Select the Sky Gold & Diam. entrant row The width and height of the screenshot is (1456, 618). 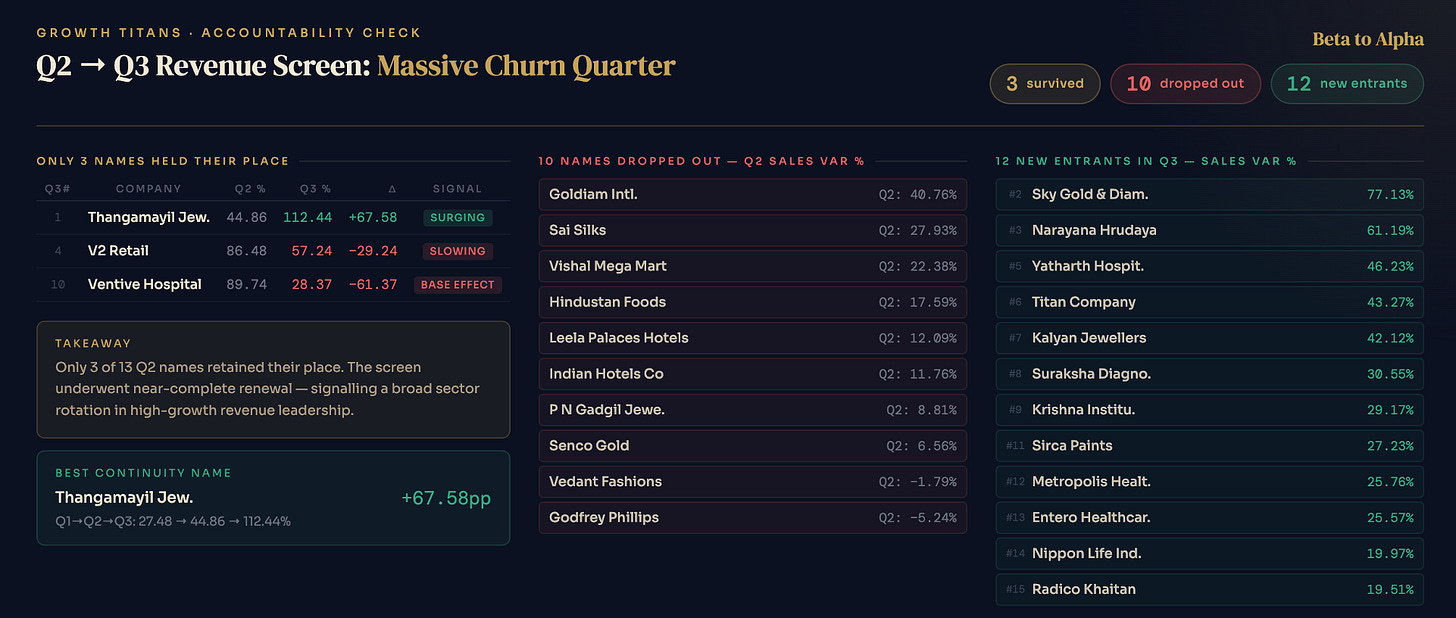pyautogui.click(x=1210, y=194)
